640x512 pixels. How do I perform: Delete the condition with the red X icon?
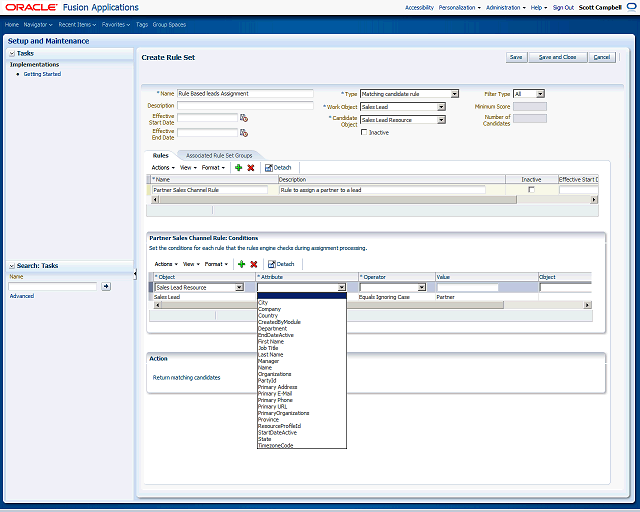click(x=253, y=264)
